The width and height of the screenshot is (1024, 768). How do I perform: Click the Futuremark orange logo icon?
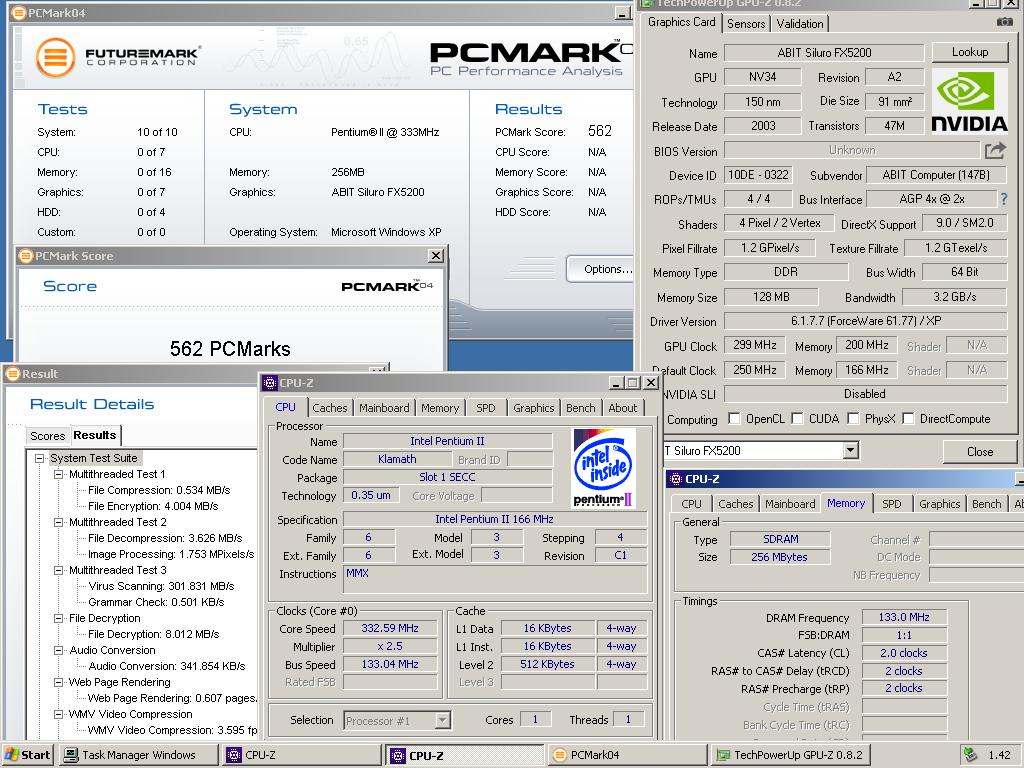coord(55,57)
